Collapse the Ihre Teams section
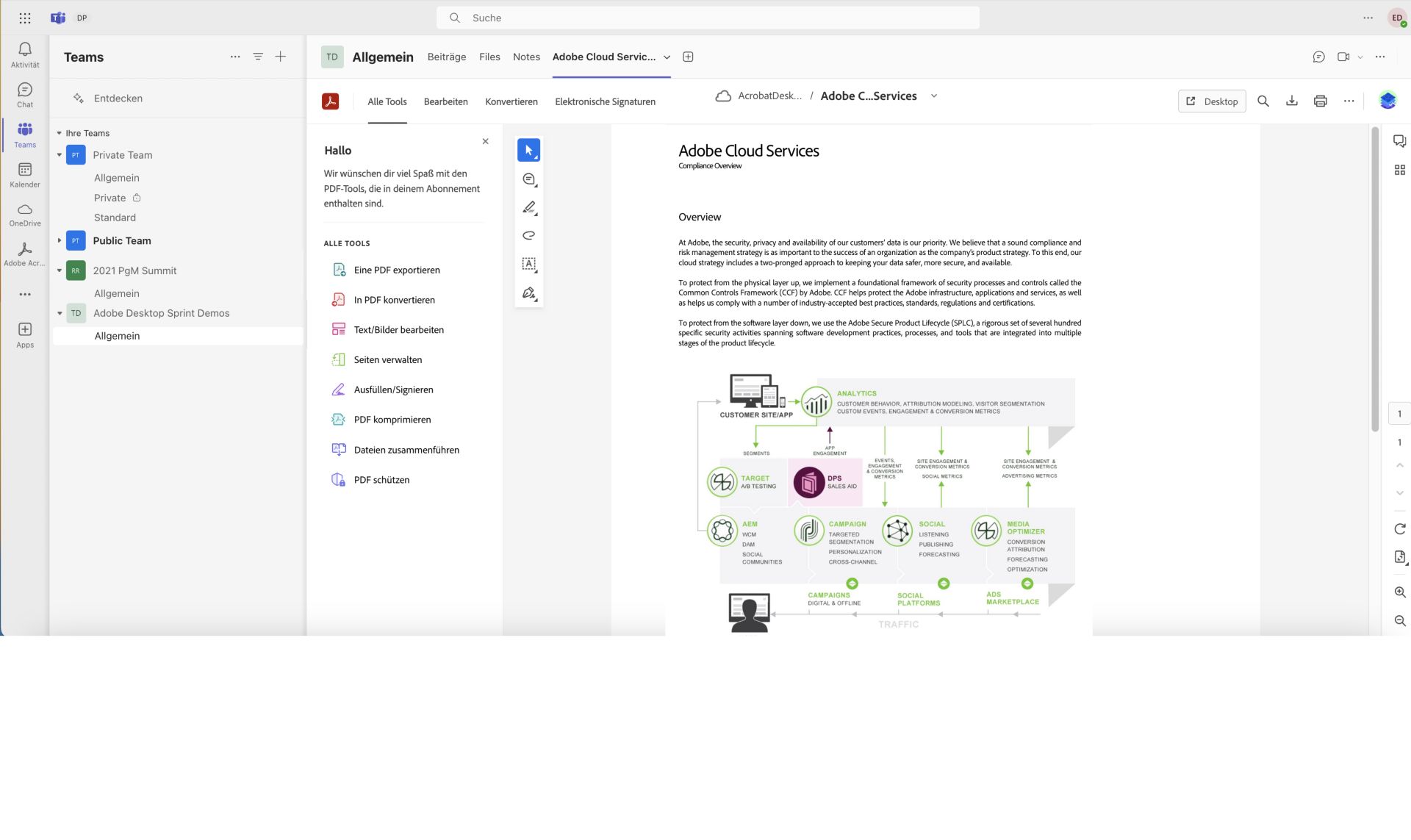 coord(59,133)
